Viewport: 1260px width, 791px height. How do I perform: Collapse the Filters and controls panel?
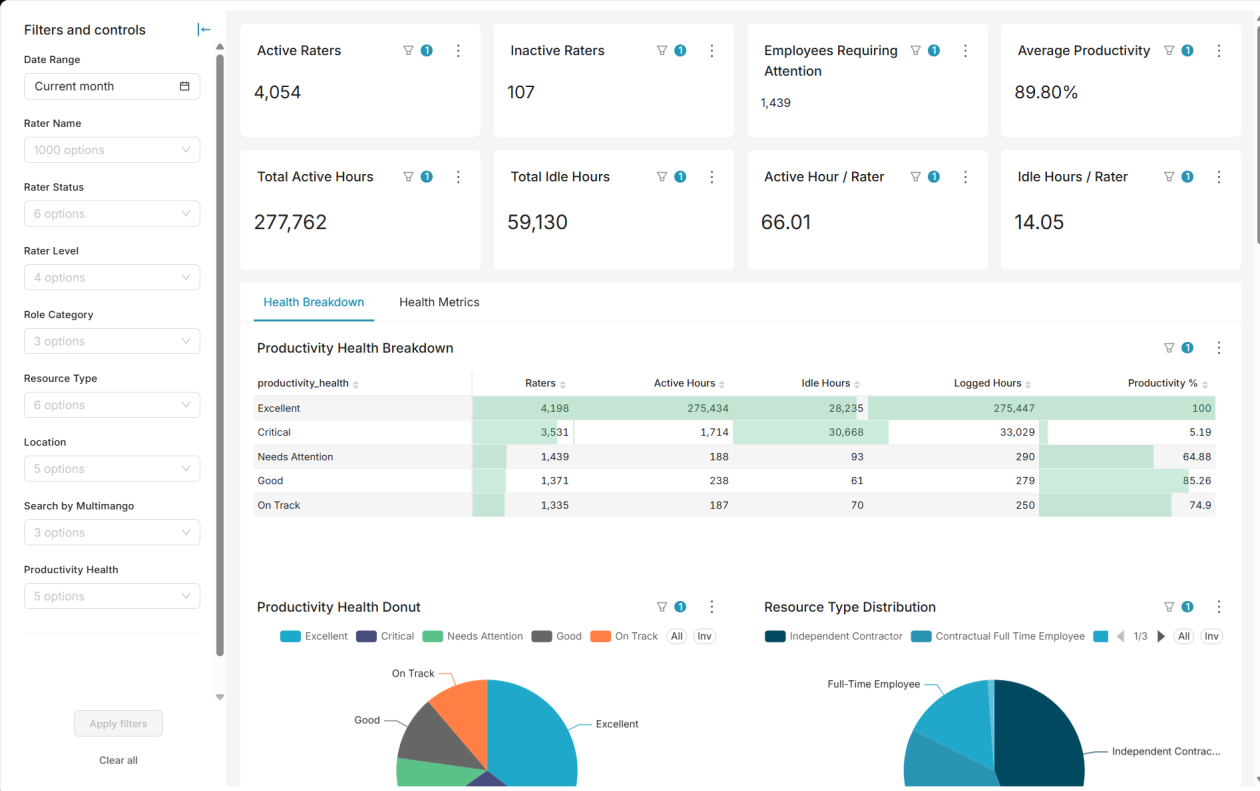[204, 30]
